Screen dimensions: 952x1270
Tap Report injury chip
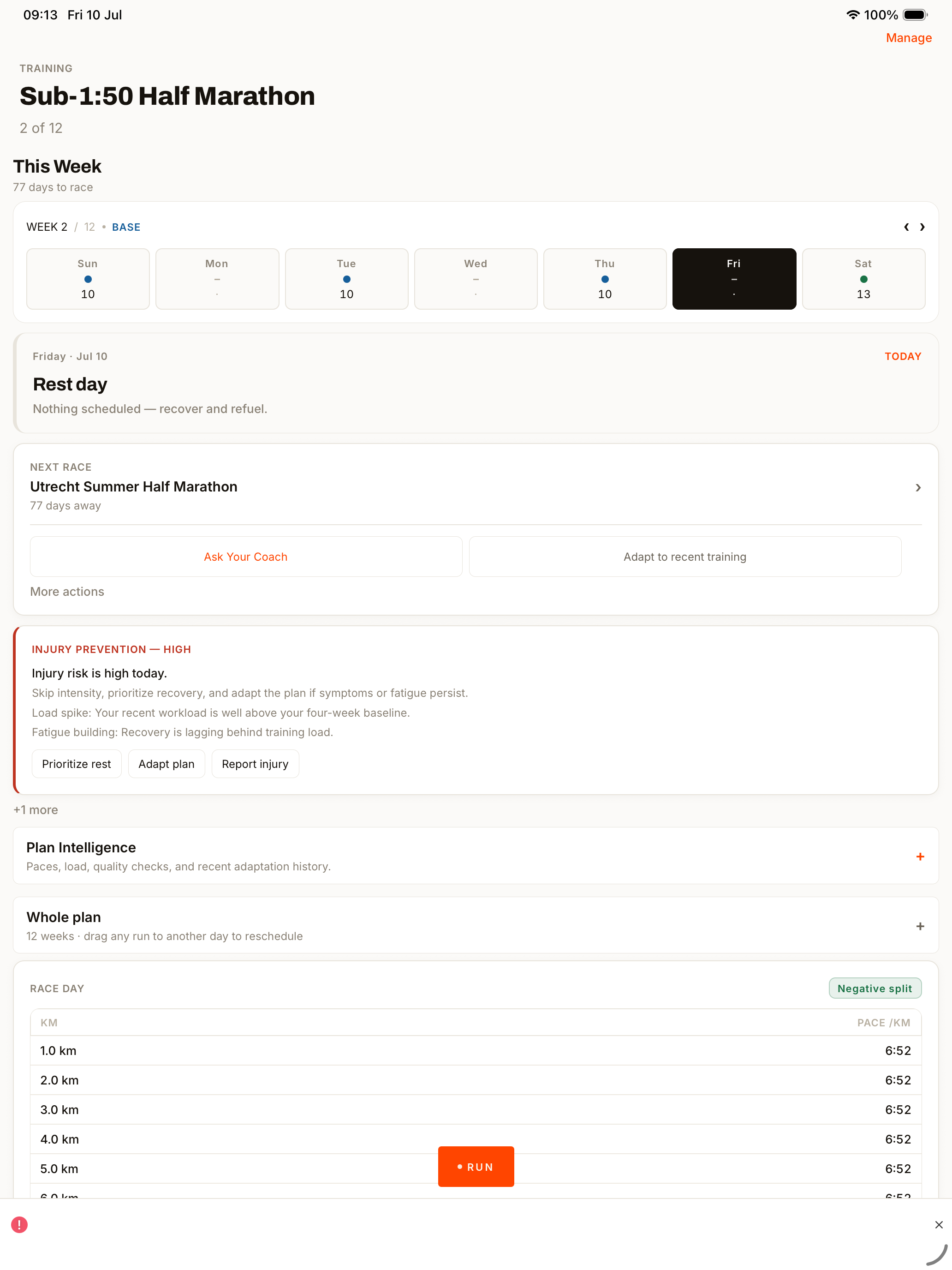click(255, 764)
